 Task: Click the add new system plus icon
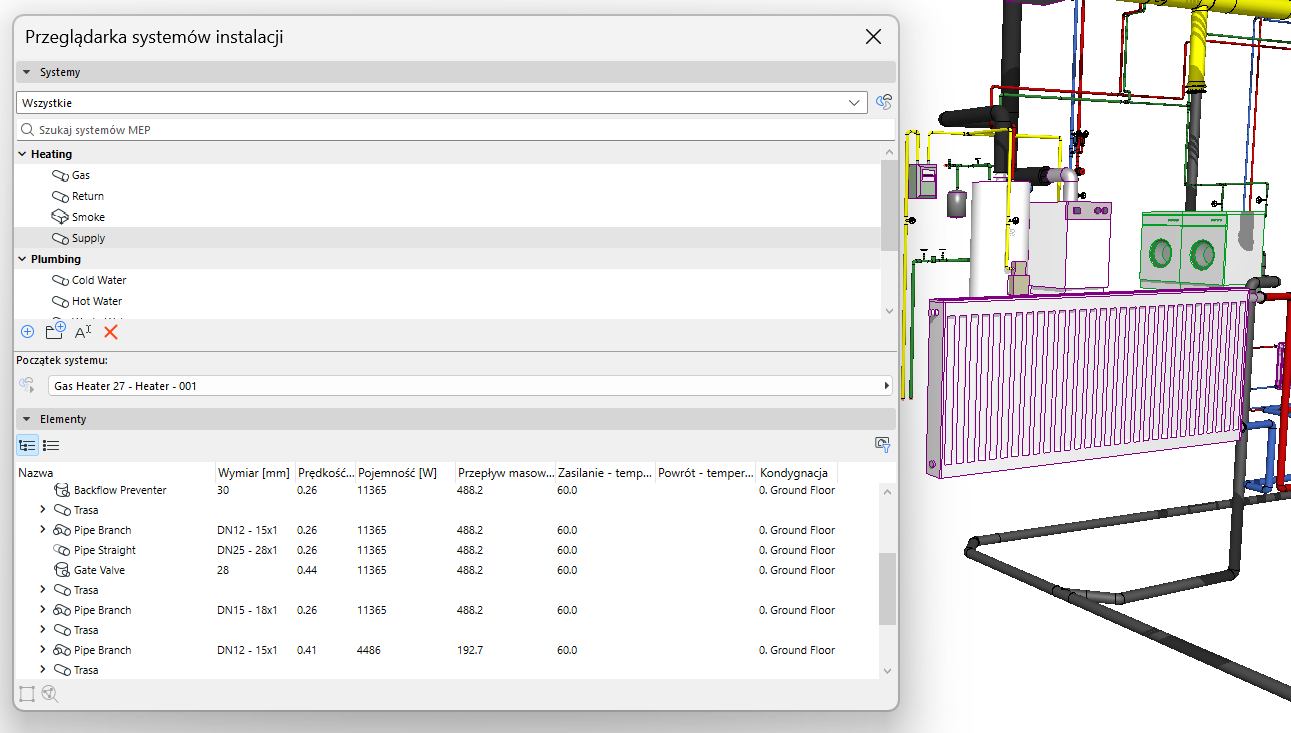click(27, 331)
